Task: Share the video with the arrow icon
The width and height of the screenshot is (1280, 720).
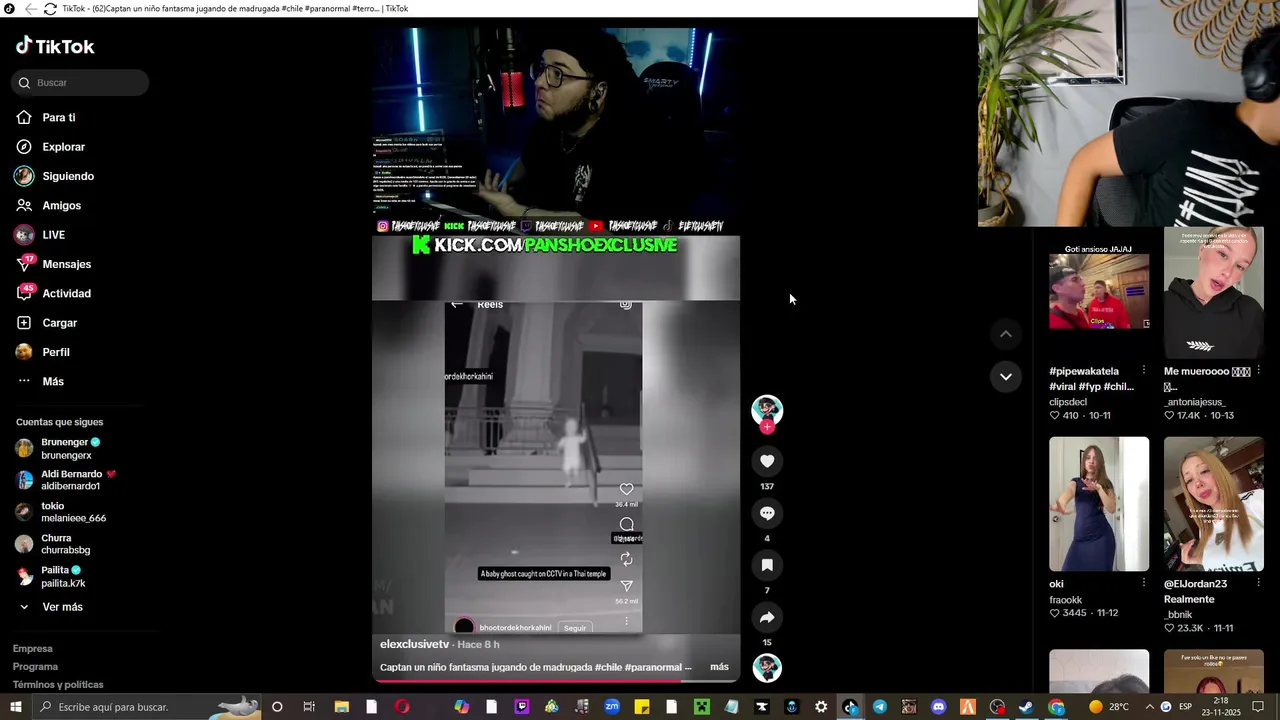Action: coord(767,617)
